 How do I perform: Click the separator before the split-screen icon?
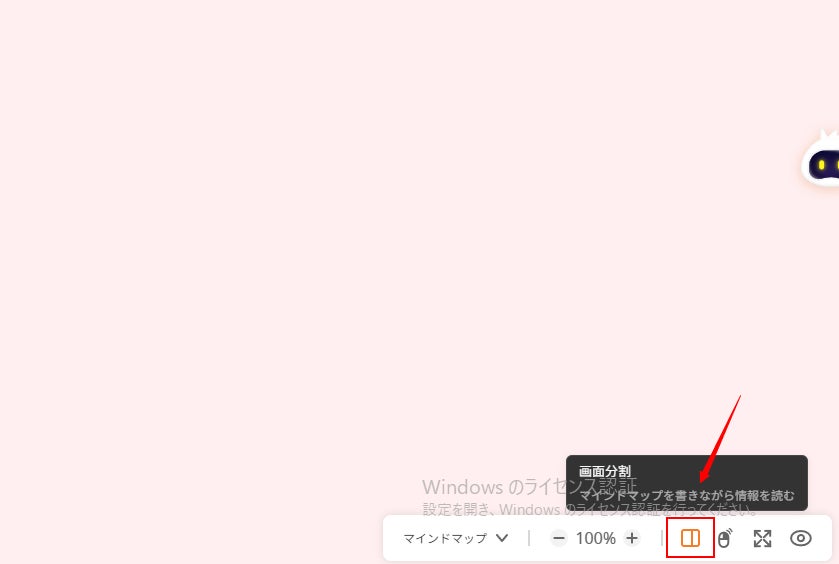click(x=662, y=538)
